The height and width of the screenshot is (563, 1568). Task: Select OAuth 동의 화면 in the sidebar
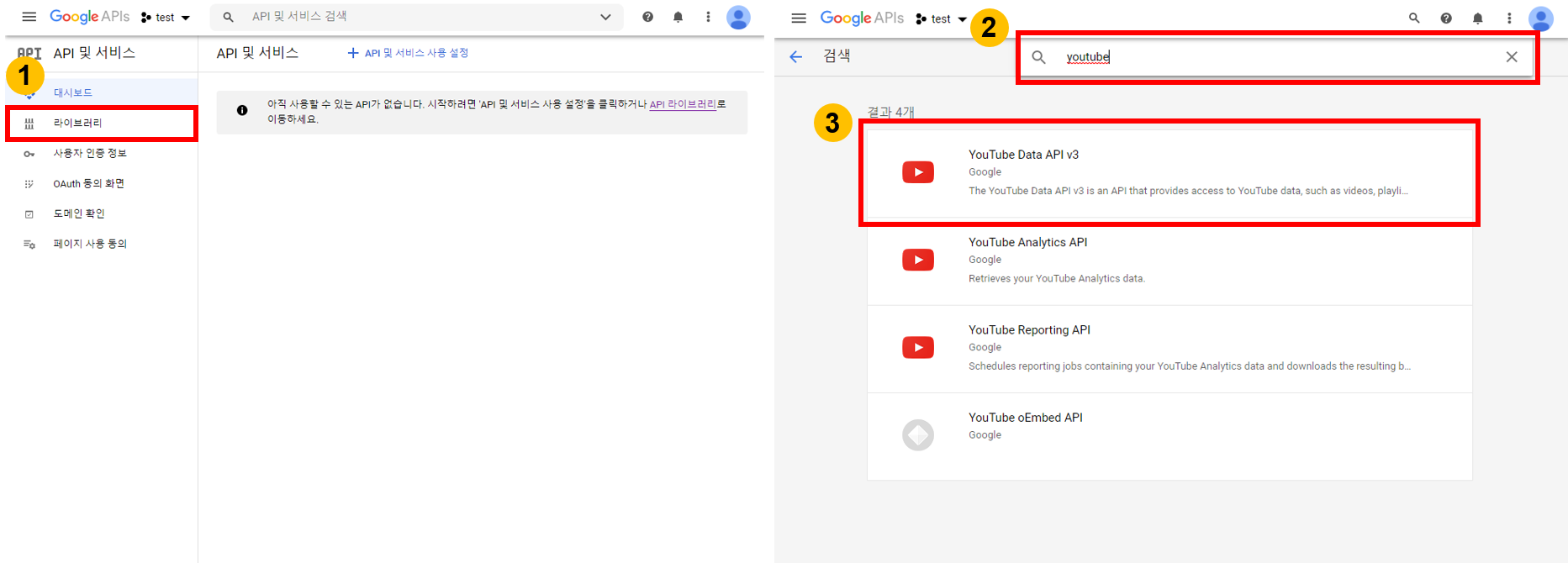pos(102,183)
